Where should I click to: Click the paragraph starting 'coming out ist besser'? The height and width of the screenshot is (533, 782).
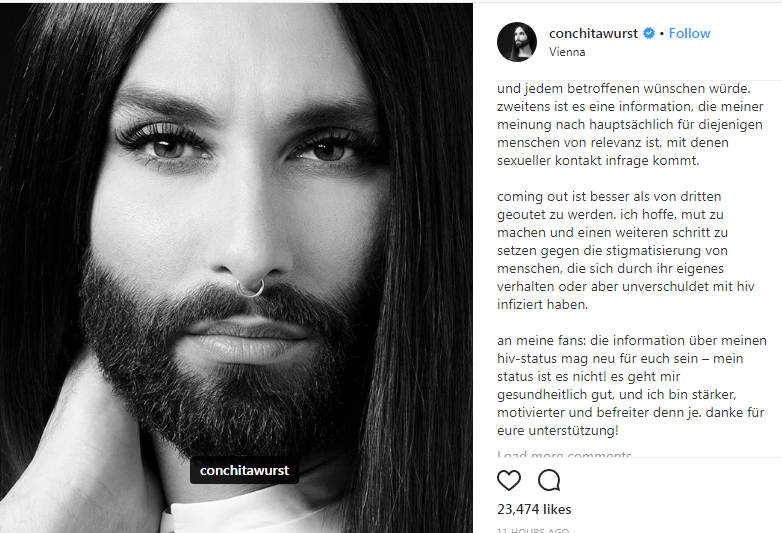[625, 250]
